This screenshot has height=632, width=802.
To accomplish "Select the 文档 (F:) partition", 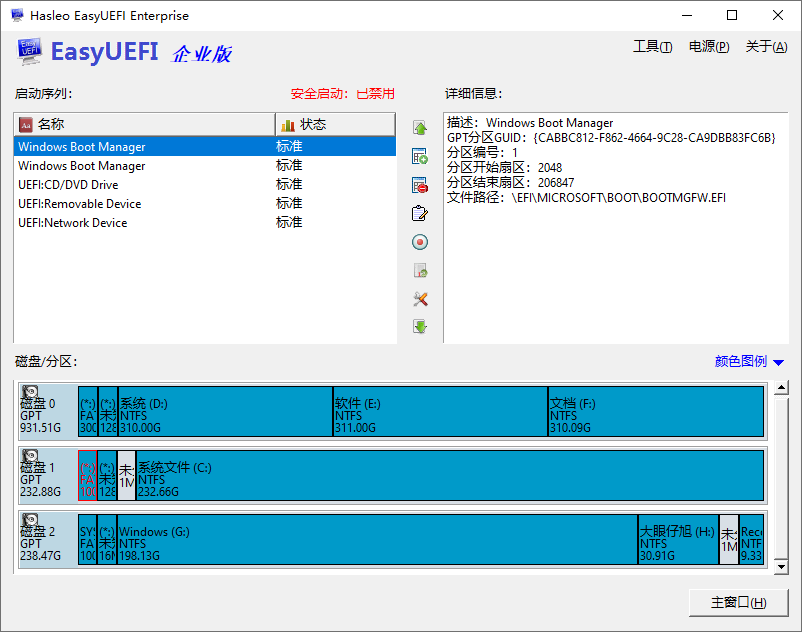I will [x=656, y=412].
